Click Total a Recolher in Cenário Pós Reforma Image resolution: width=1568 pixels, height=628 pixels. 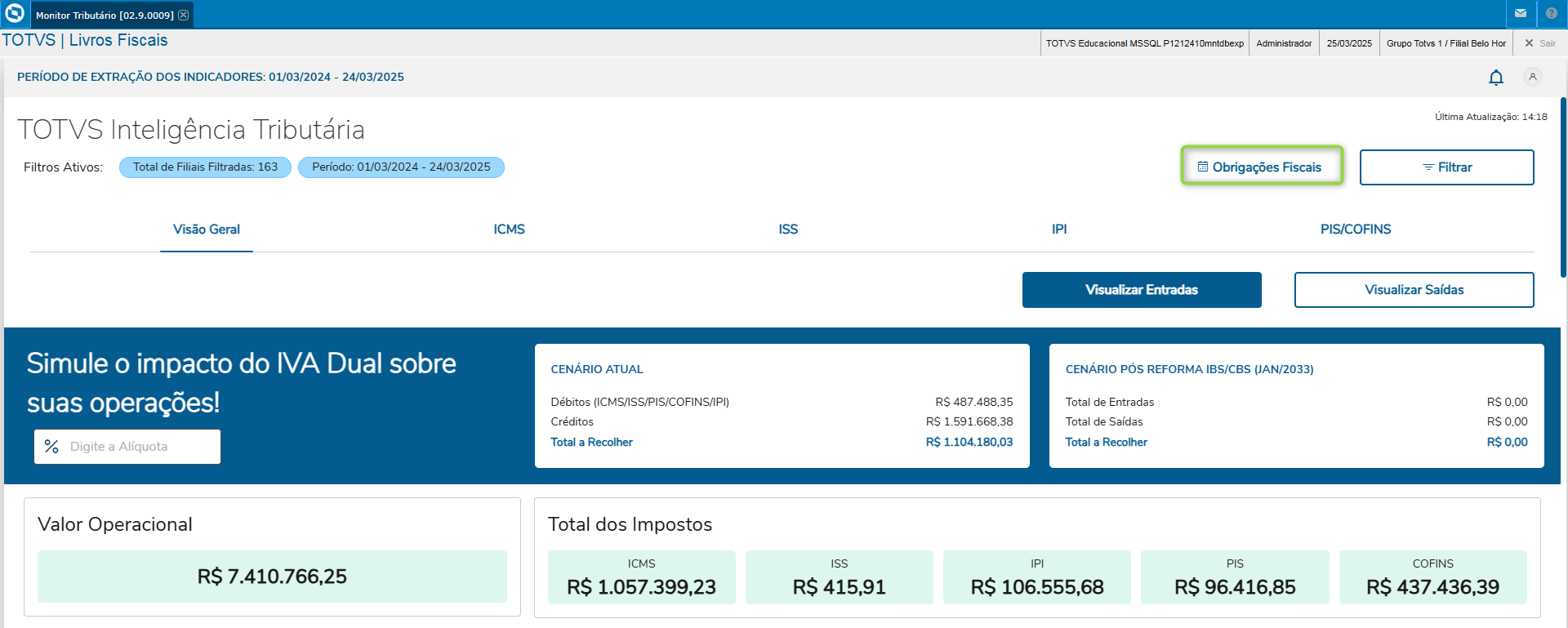[x=1106, y=442]
